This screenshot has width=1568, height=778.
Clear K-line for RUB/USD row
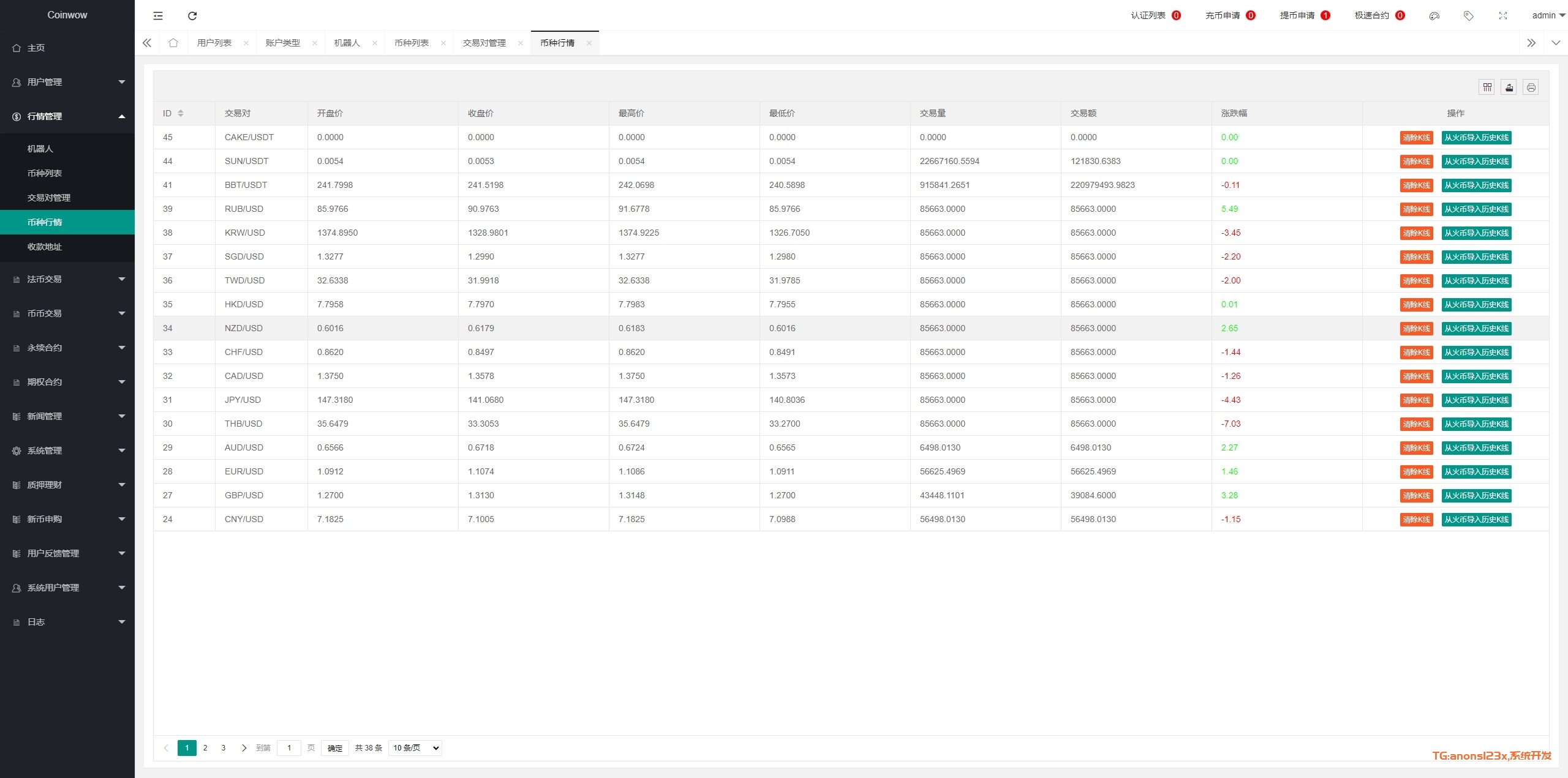pos(1417,209)
